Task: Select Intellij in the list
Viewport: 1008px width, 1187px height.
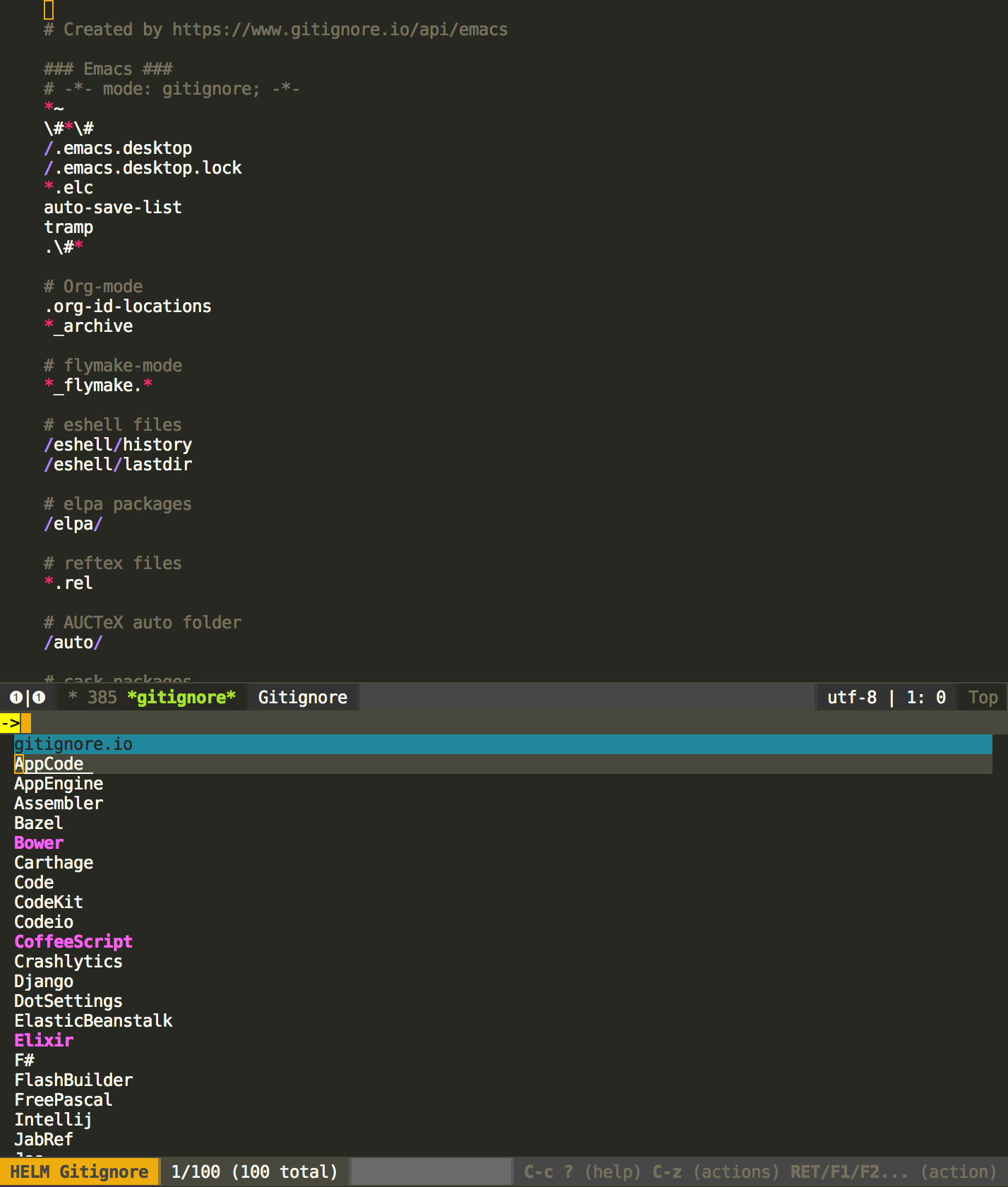Action: [x=54, y=1120]
